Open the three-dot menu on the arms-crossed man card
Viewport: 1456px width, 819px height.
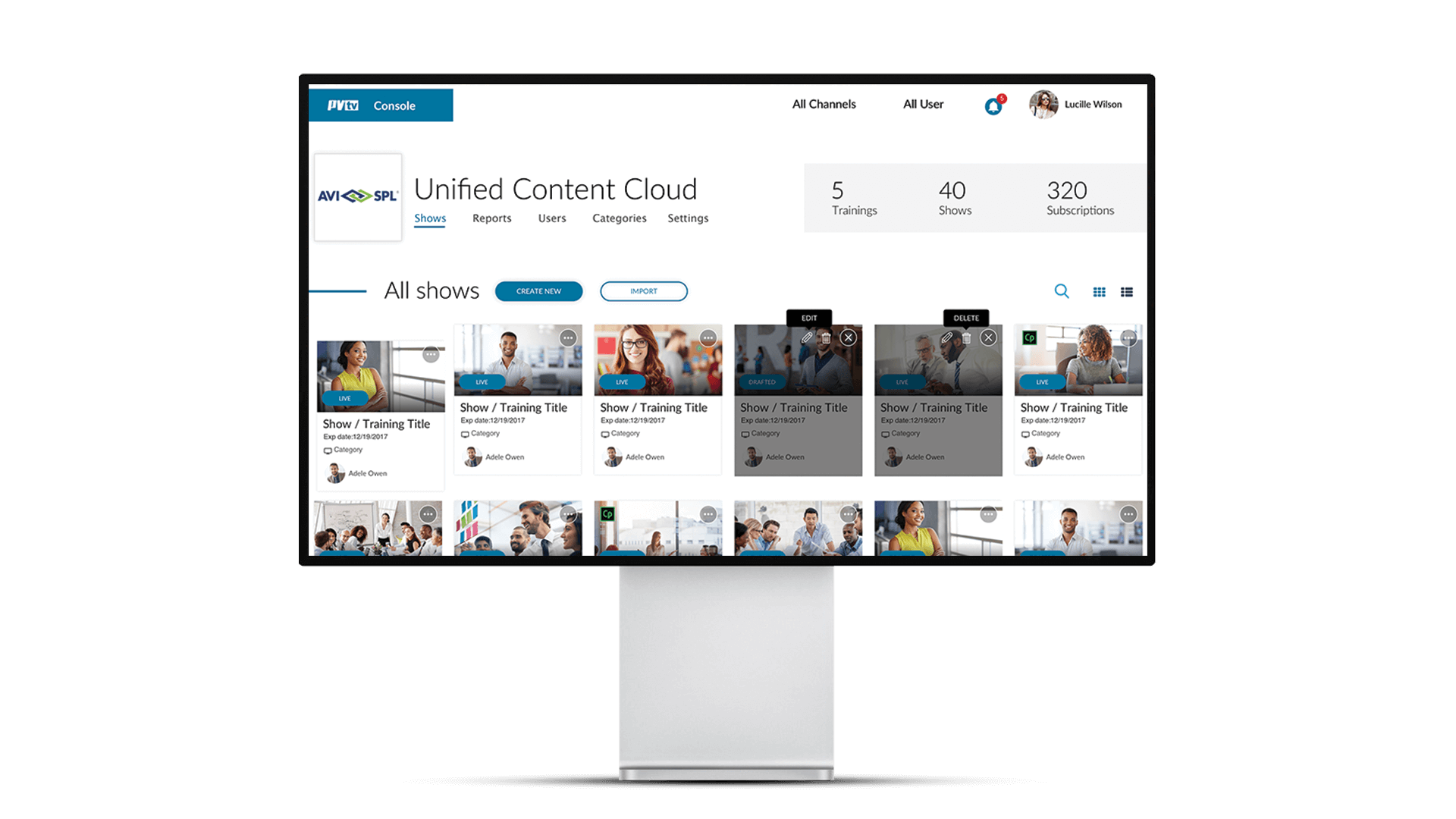568,338
